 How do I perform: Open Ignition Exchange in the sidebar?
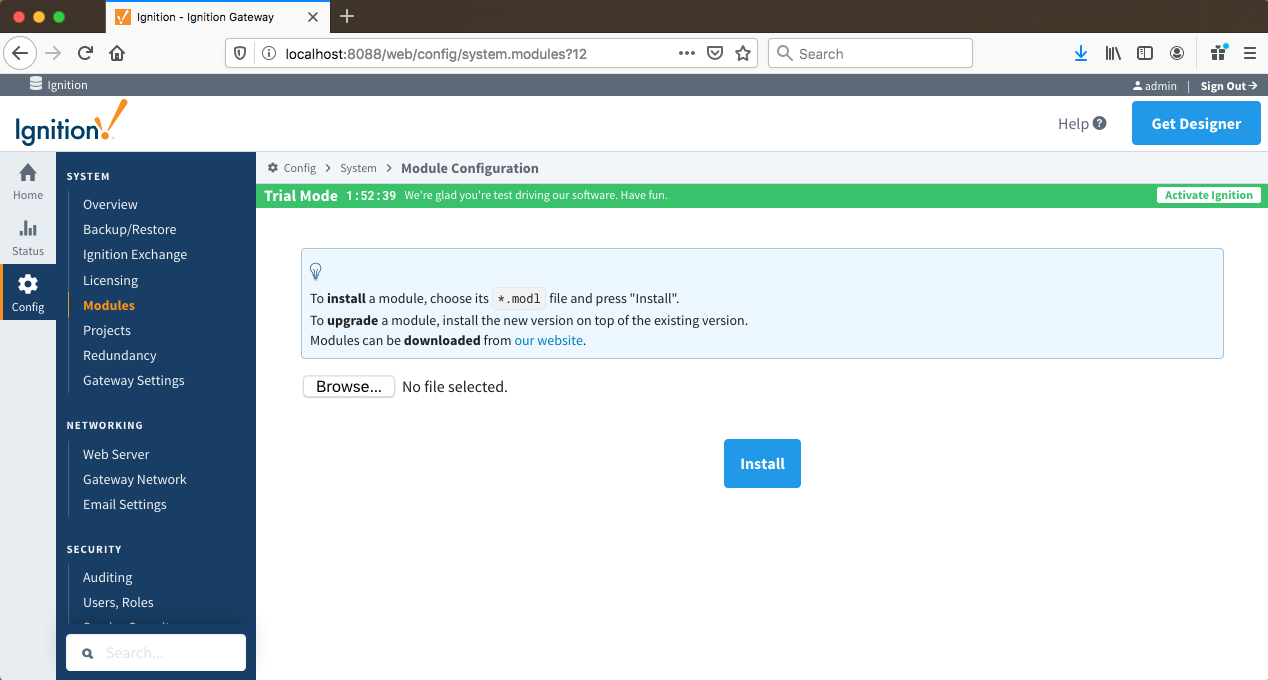(135, 254)
